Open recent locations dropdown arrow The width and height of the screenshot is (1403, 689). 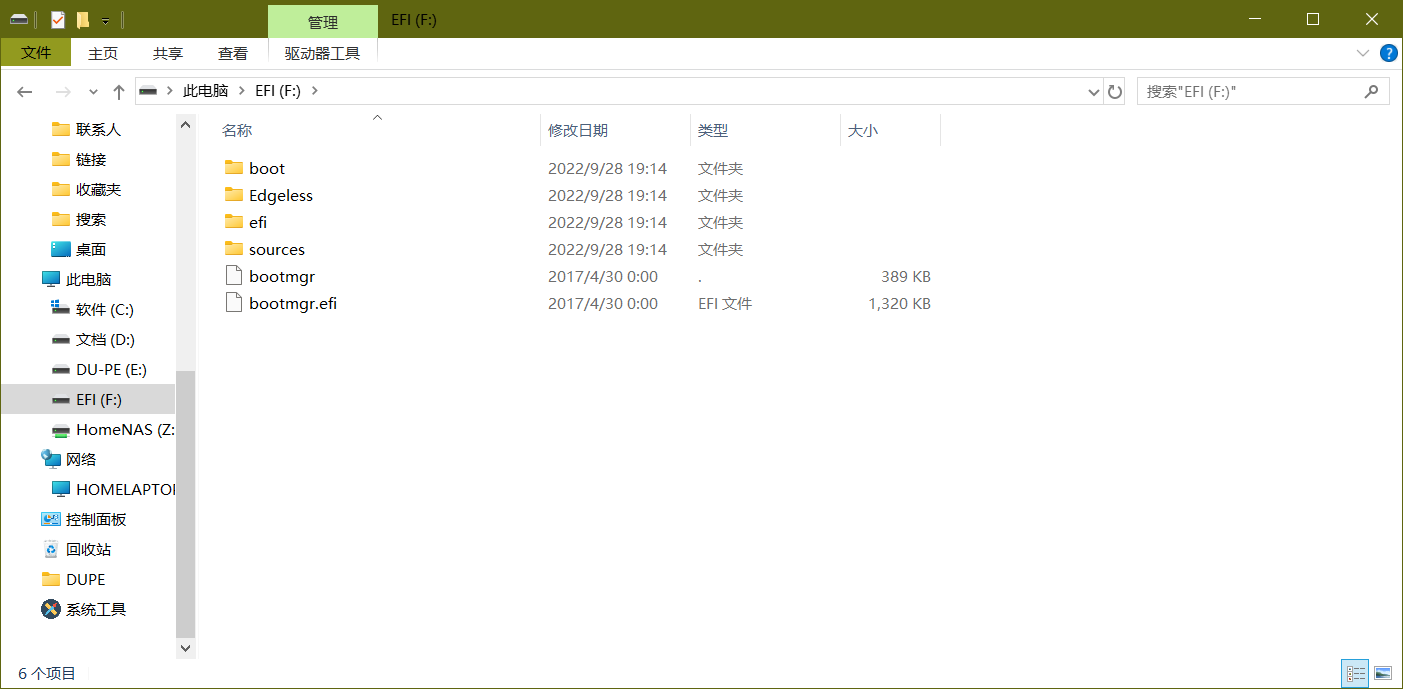point(93,92)
